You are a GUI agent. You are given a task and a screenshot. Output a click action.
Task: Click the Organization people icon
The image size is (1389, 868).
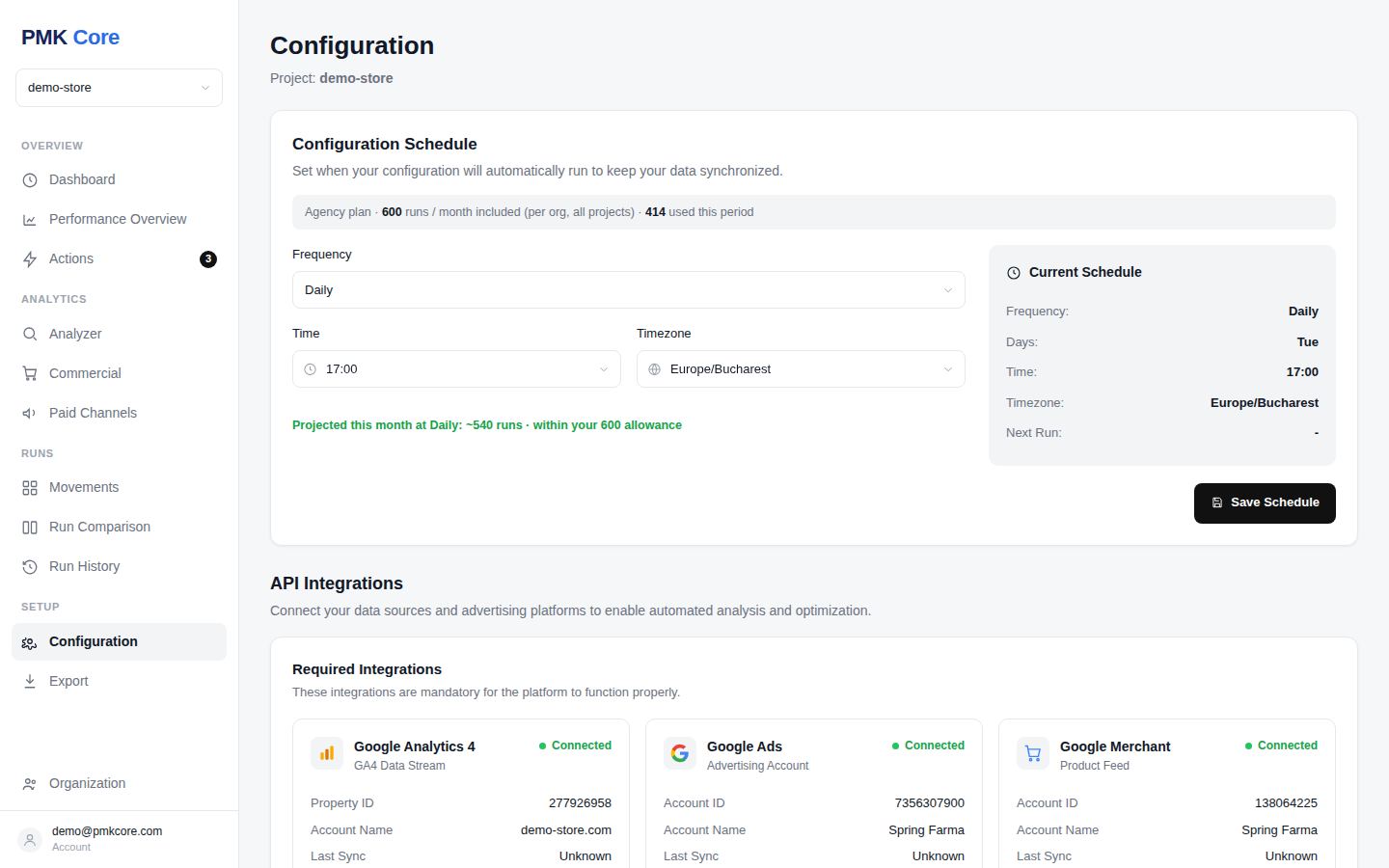click(30, 784)
